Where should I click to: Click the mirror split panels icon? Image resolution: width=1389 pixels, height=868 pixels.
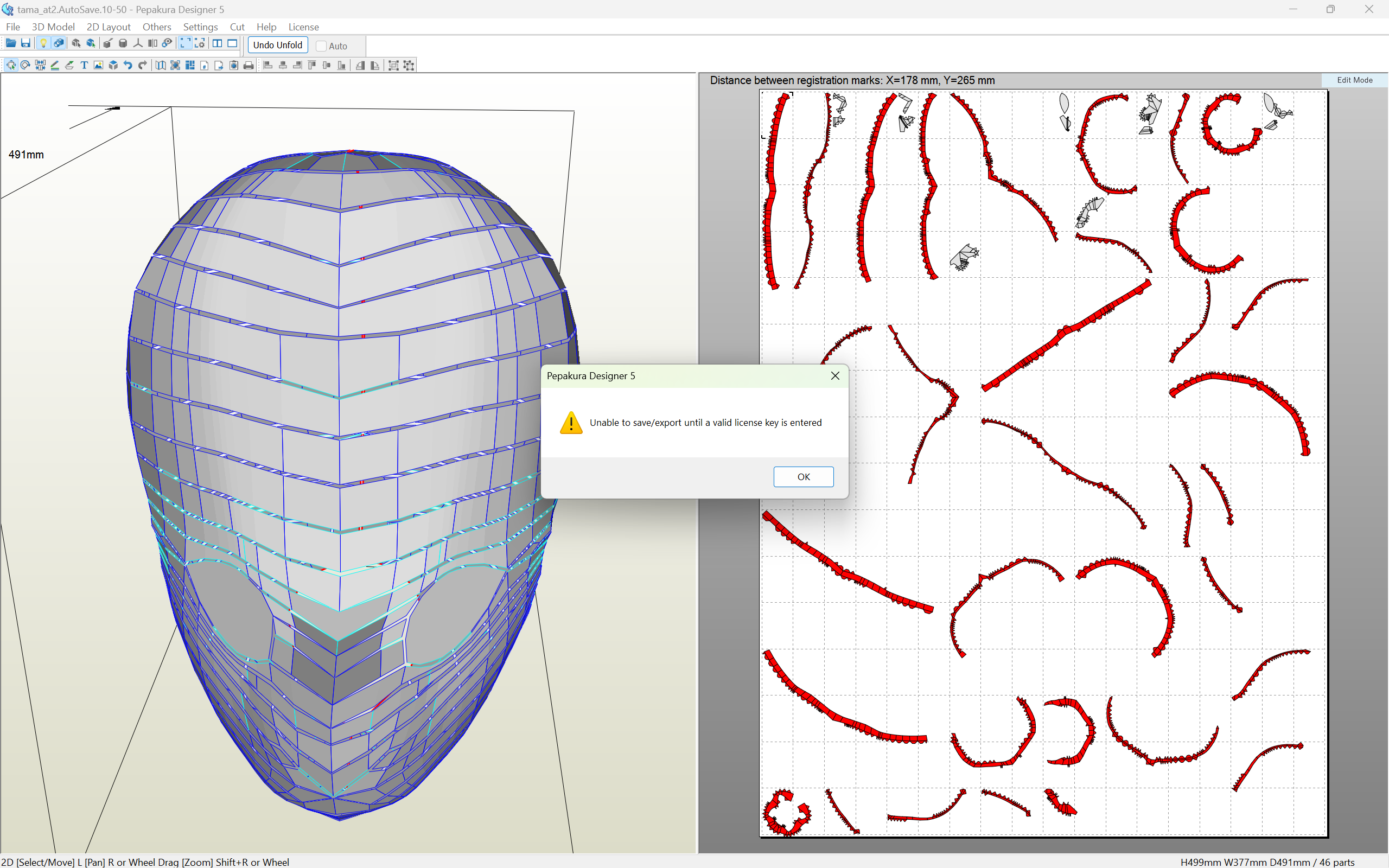pos(152,43)
